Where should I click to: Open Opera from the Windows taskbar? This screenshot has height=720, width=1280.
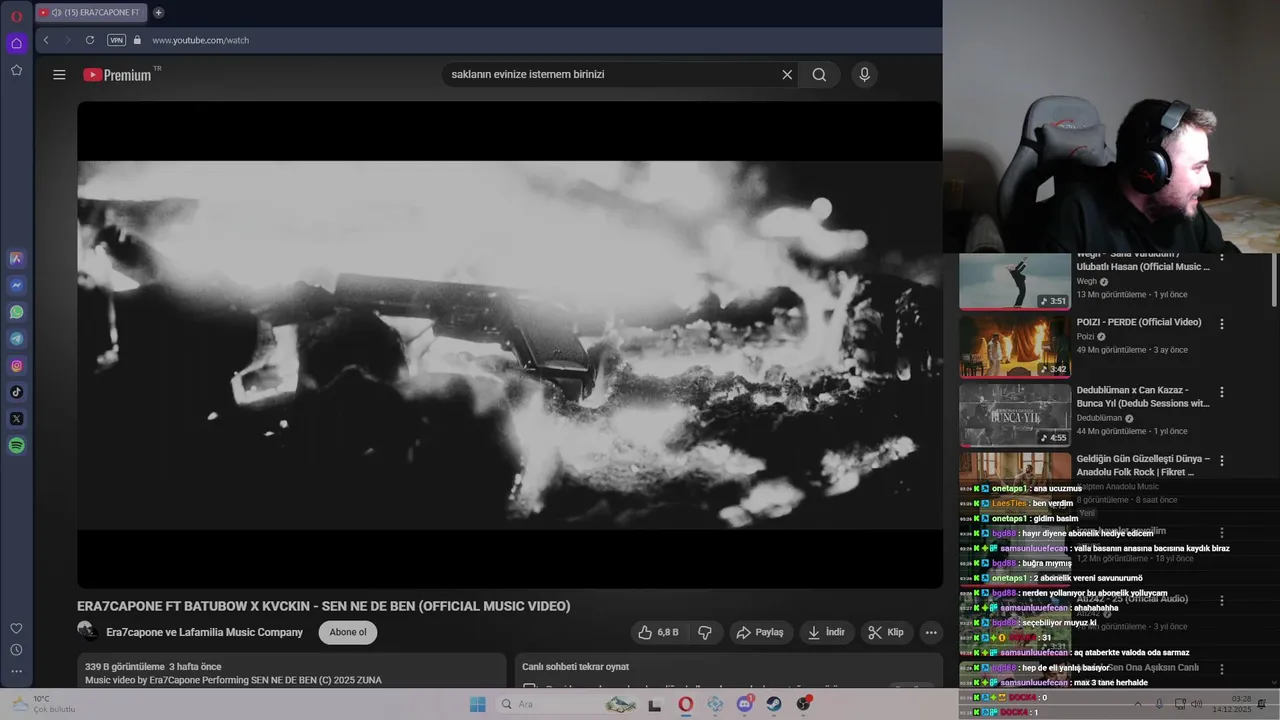tap(685, 704)
